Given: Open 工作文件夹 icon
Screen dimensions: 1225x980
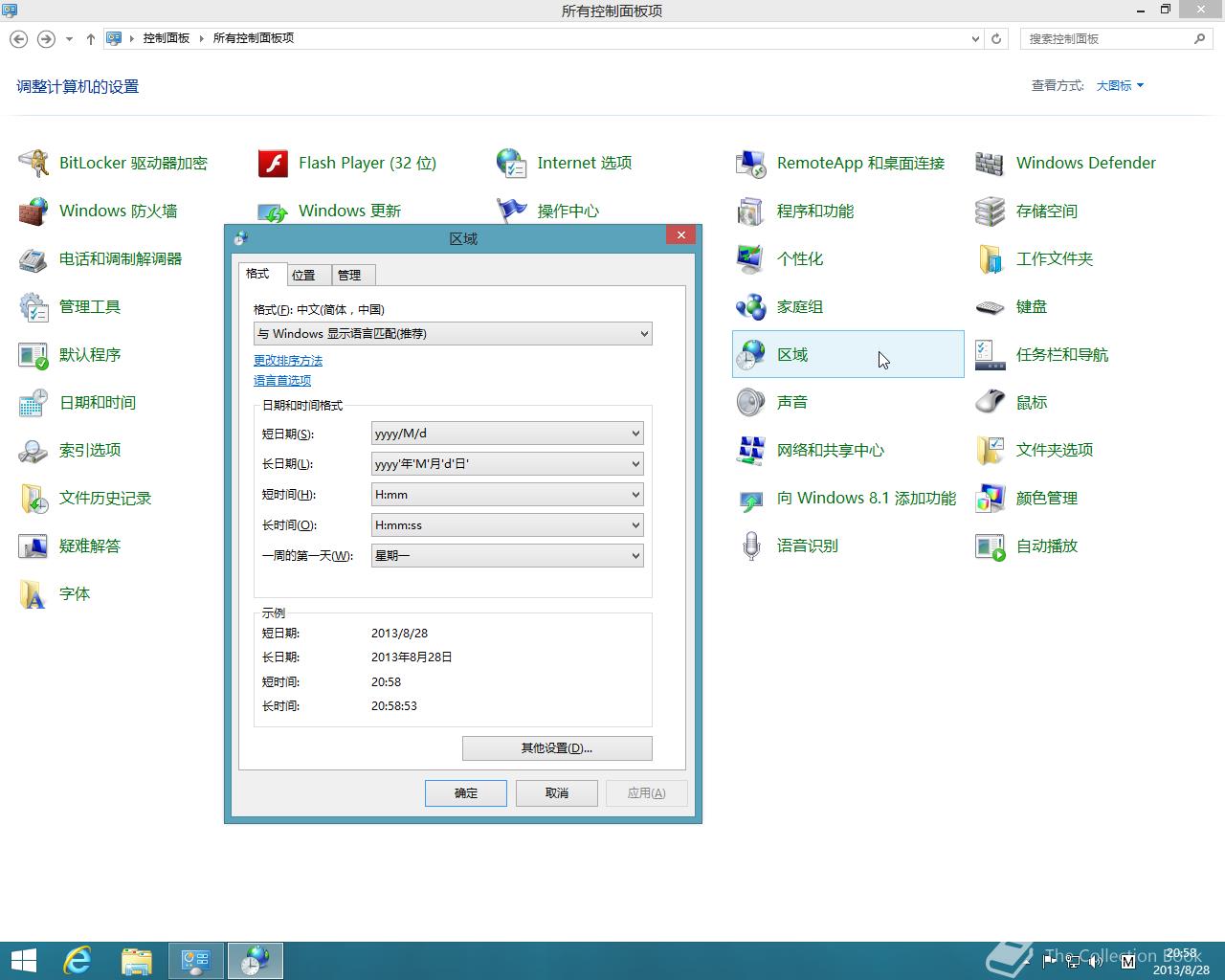Looking at the screenshot, I should [x=991, y=259].
